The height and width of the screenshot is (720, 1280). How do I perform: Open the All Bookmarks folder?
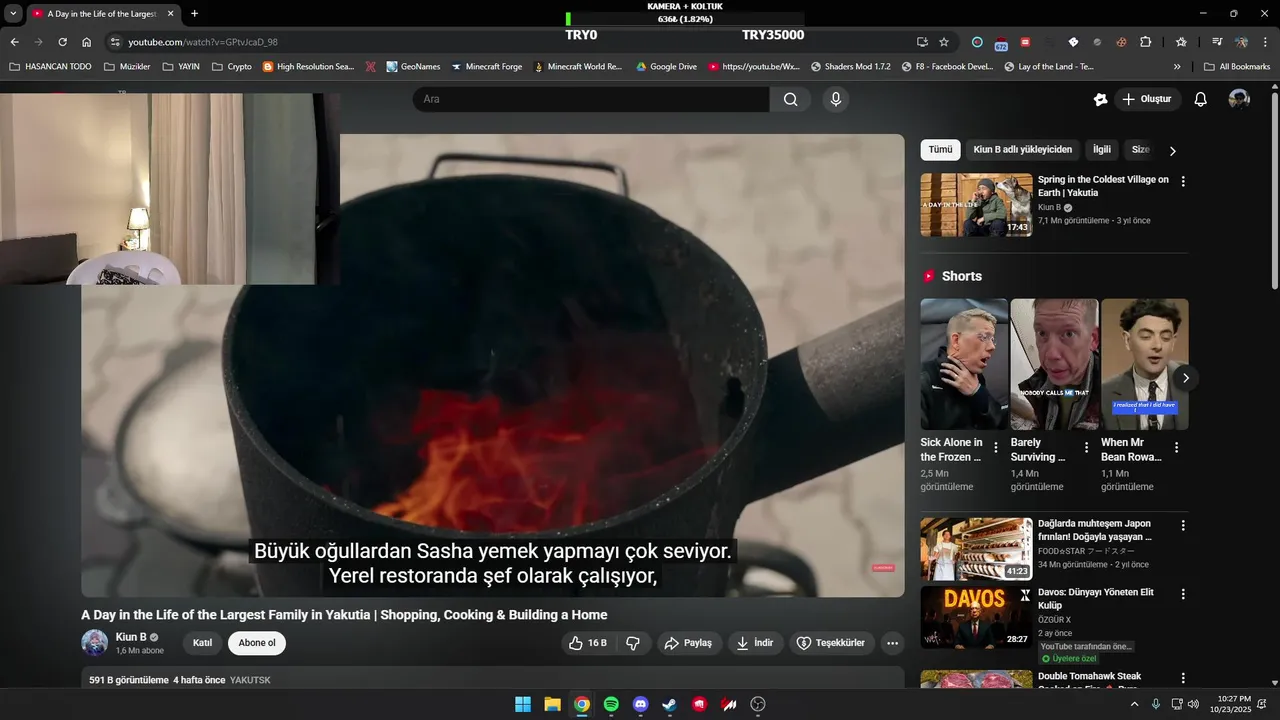[1237, 67]
